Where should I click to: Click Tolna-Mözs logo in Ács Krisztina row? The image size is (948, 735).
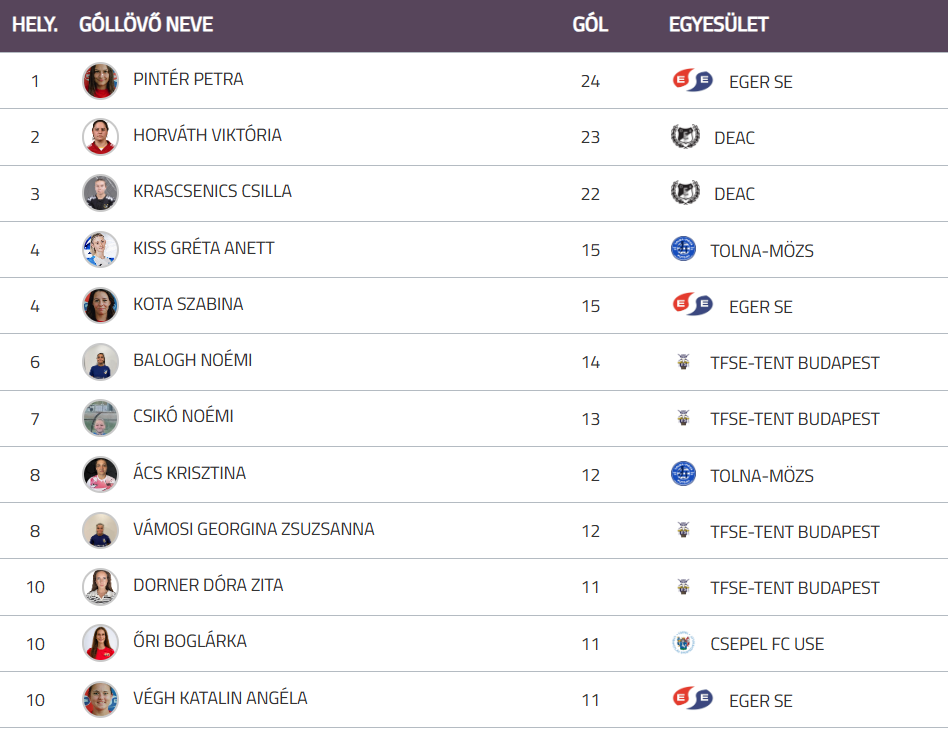[x=683, y=474]
